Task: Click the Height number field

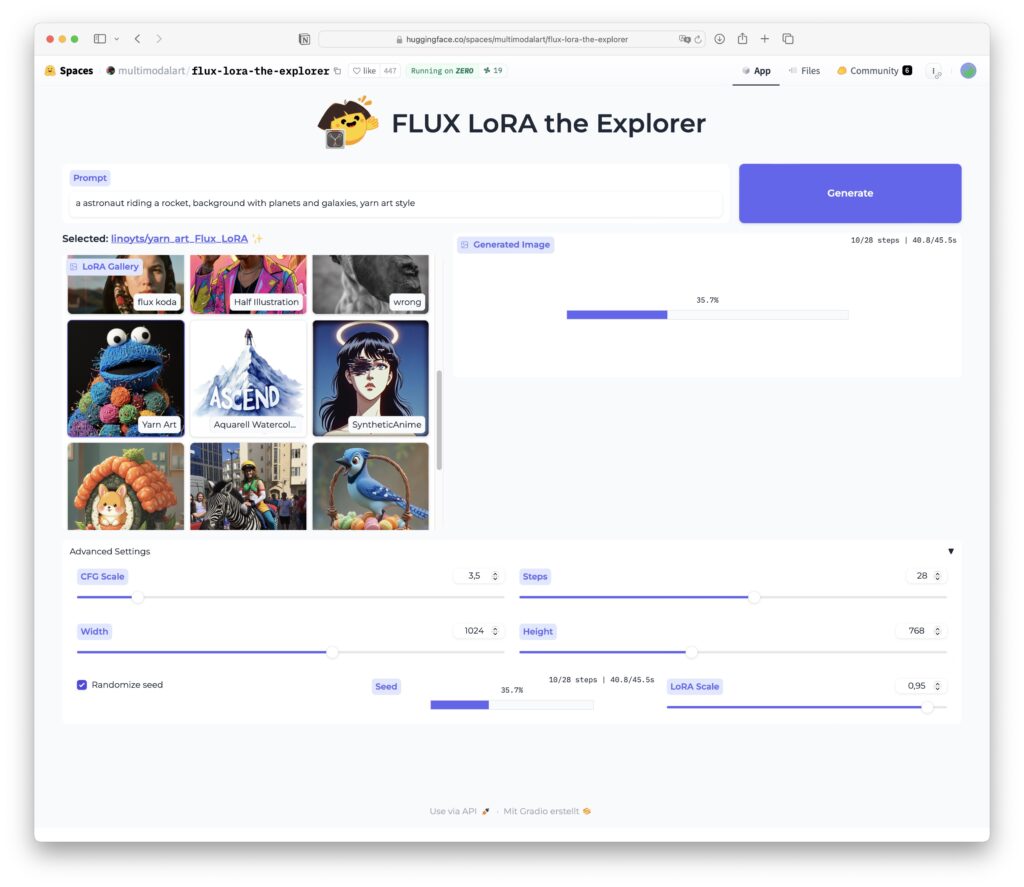Action: click(921, 631)
